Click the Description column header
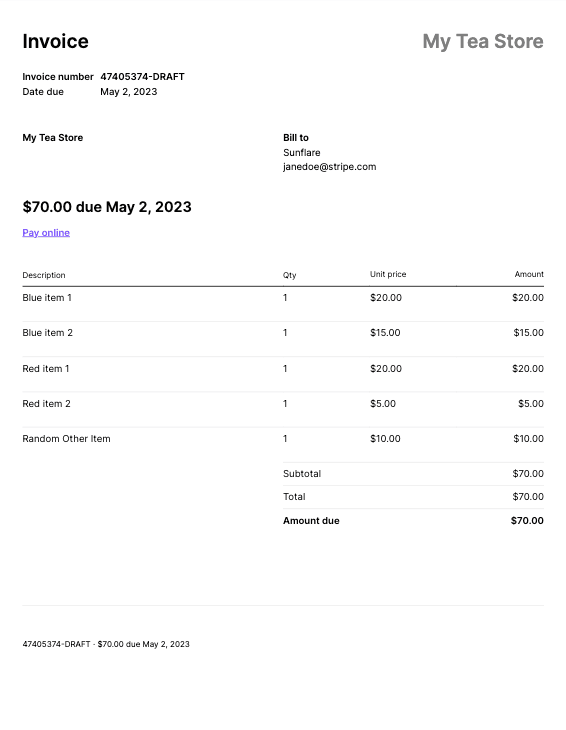The width and height of the screenshot is (566, 730). [x=44, y=275]
